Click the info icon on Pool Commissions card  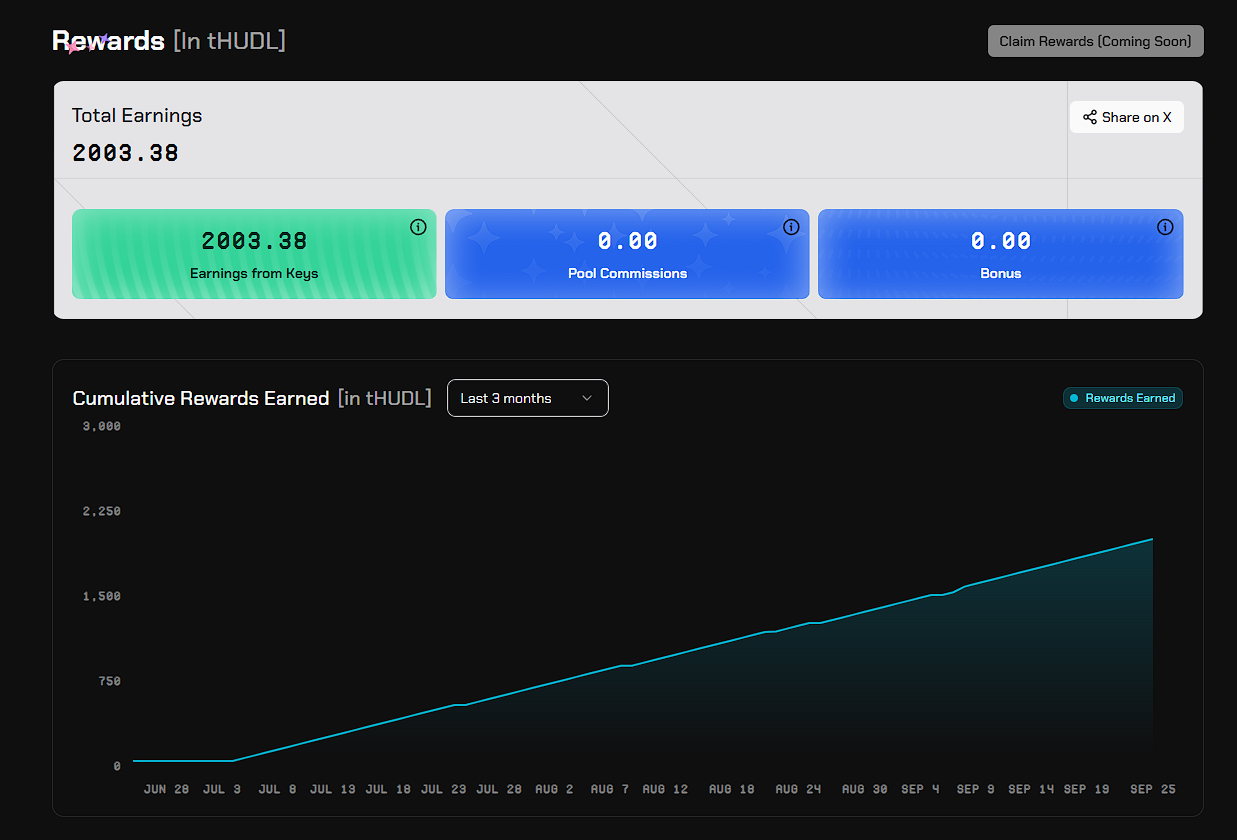(791, 227)
